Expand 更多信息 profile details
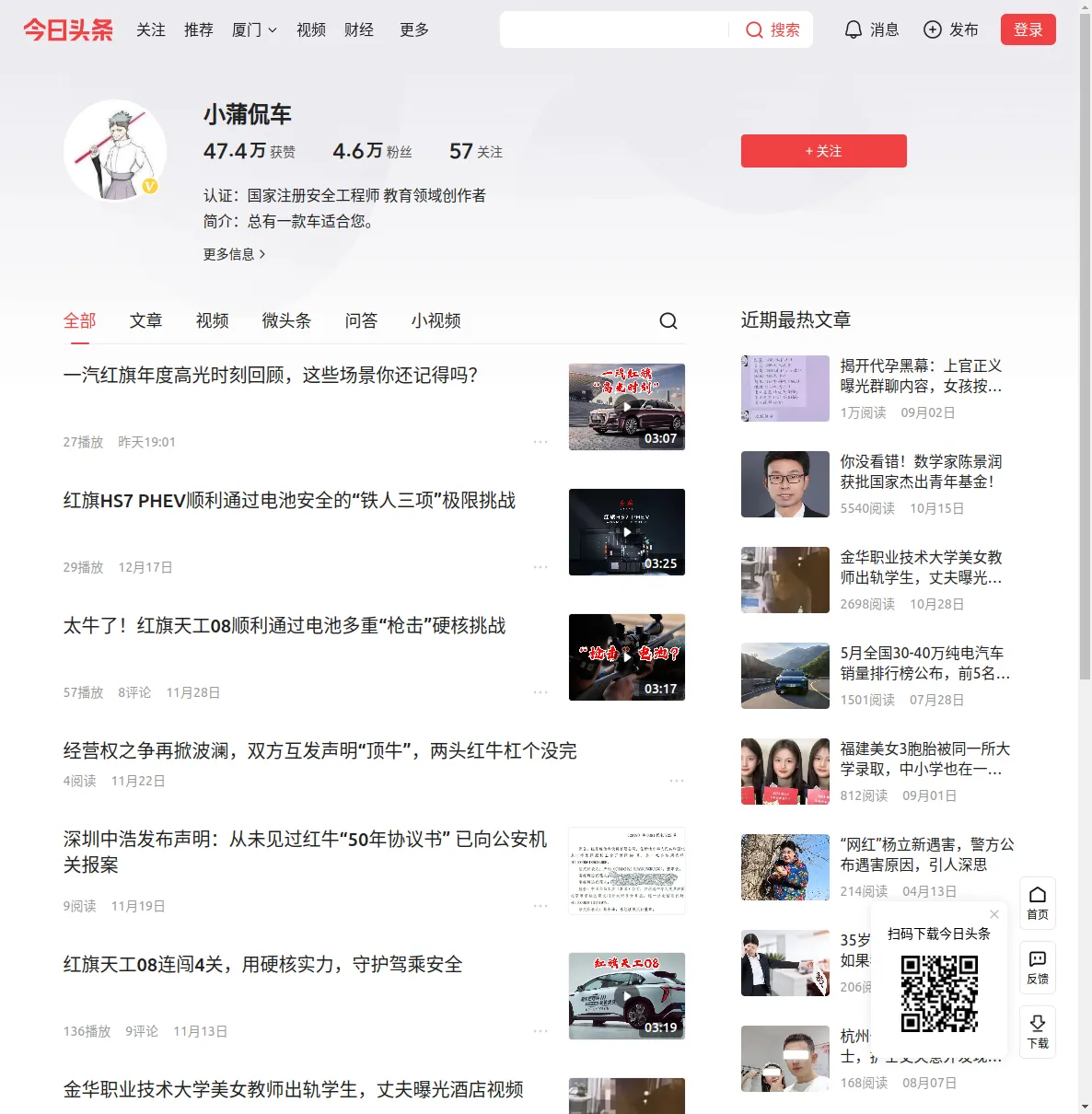 coord(235,254)
